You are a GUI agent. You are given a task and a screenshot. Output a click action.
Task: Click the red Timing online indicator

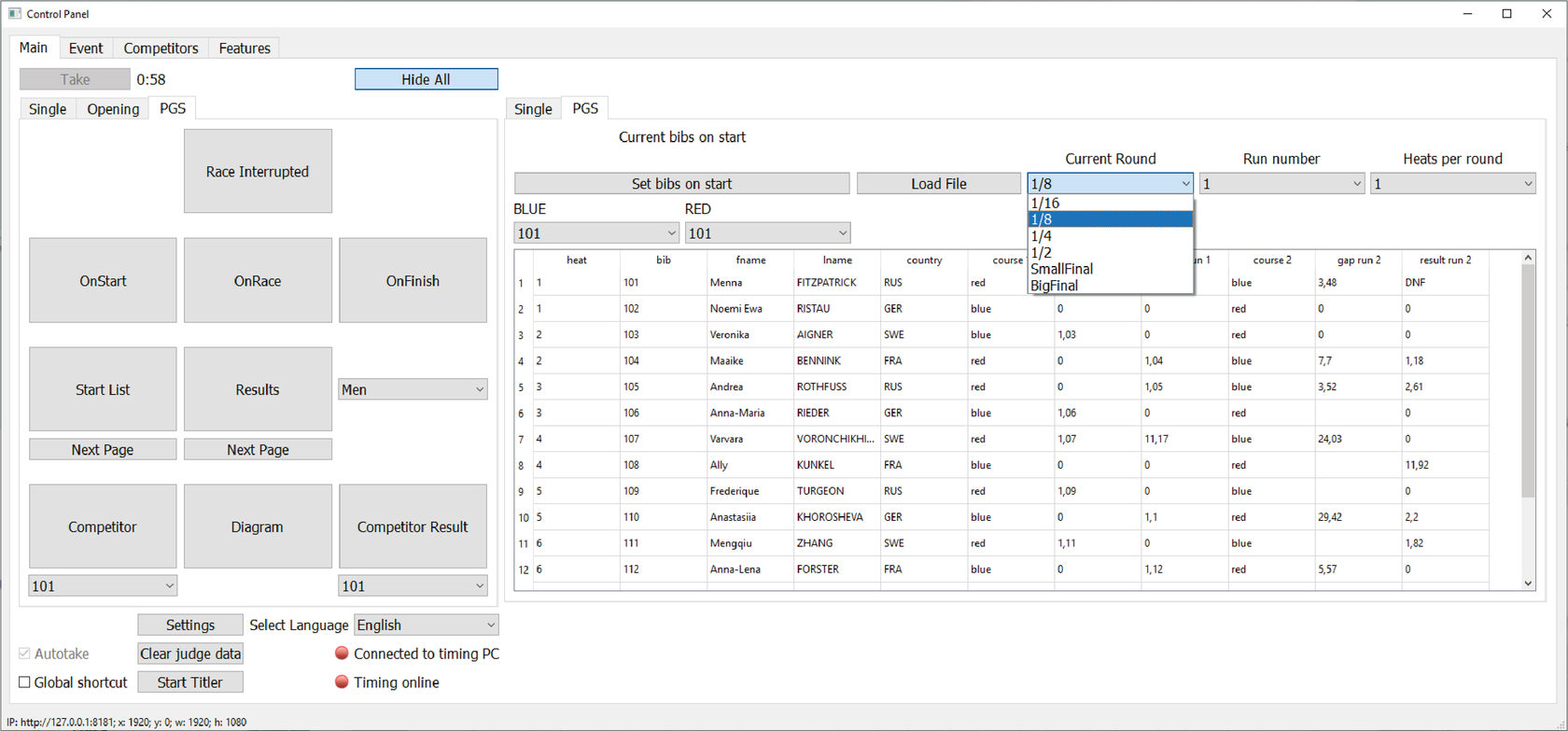pyautogui.click(x=342, y=682)
